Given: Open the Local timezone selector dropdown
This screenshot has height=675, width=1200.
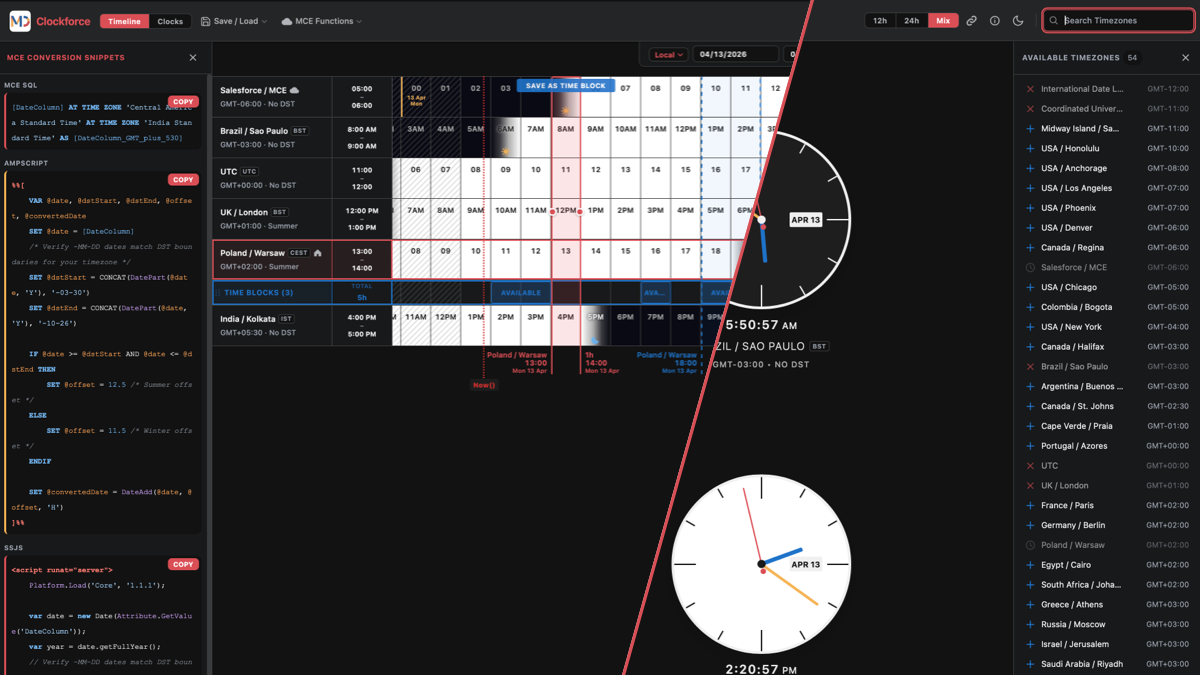Looking at the screenshot, I should 667,55.
